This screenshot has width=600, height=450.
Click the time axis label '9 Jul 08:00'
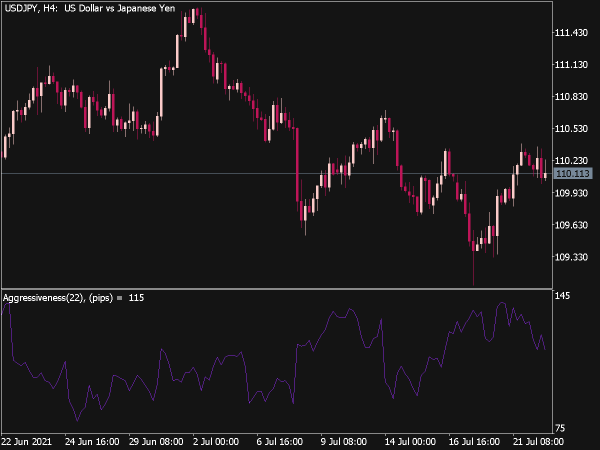pos(344,442)
